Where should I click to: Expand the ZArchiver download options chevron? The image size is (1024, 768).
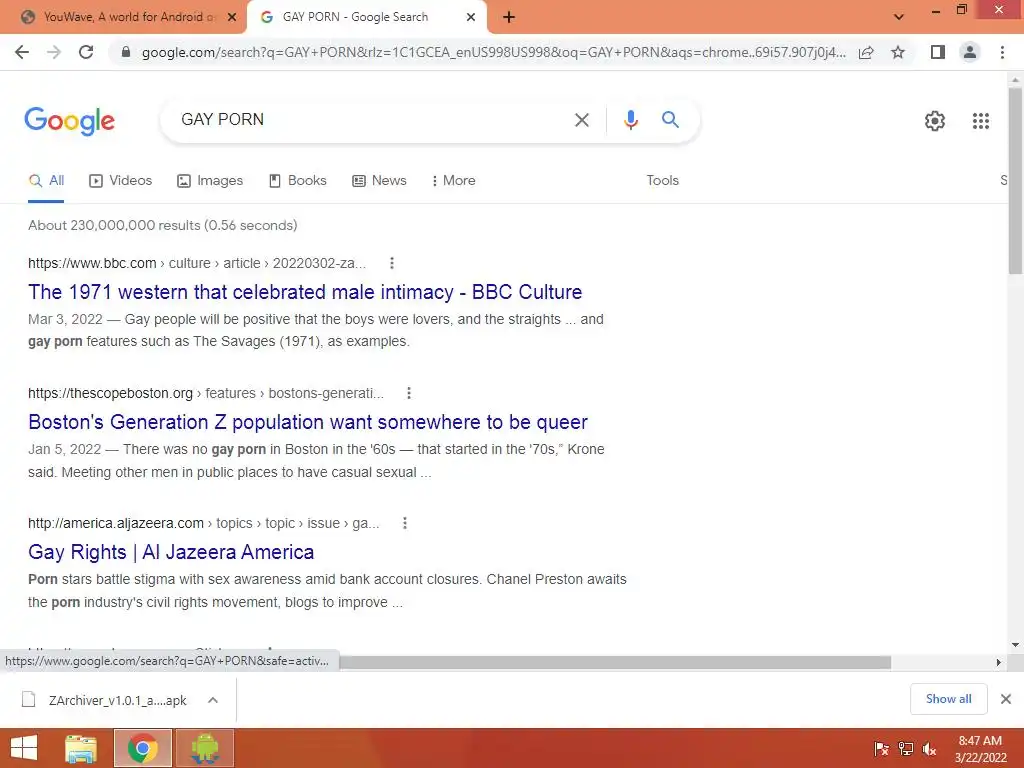point(212,700)
